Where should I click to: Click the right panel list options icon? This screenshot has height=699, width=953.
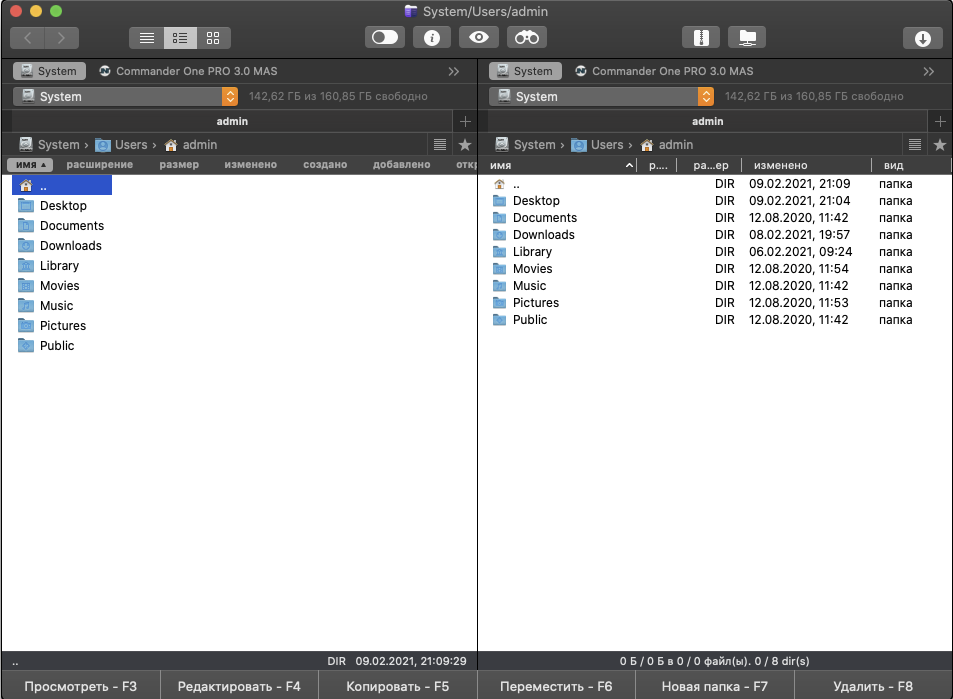[915, 145]
